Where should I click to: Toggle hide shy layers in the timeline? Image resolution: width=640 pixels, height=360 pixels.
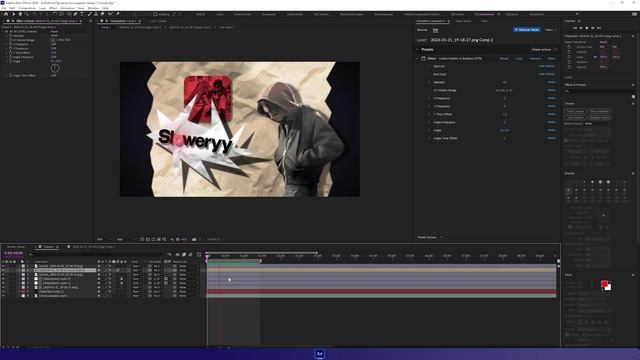click(x=178, y=254)
